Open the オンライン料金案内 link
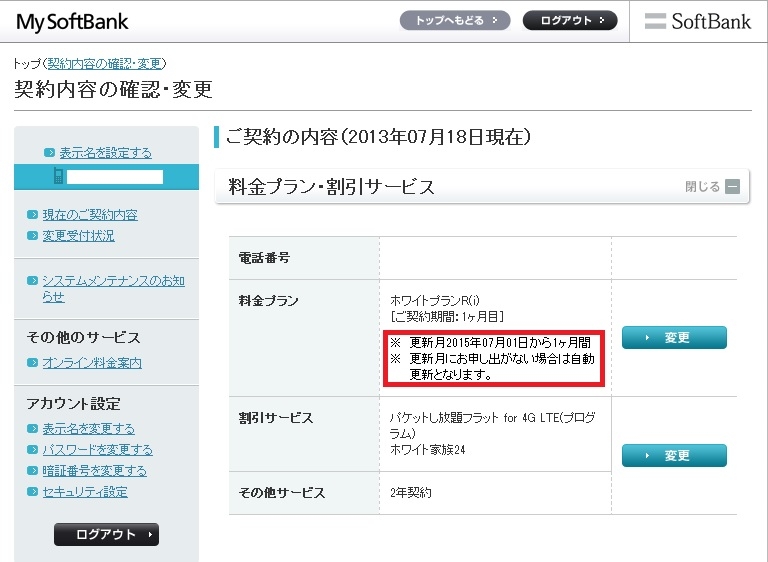 pyautogui.click(x=92, y=363)
